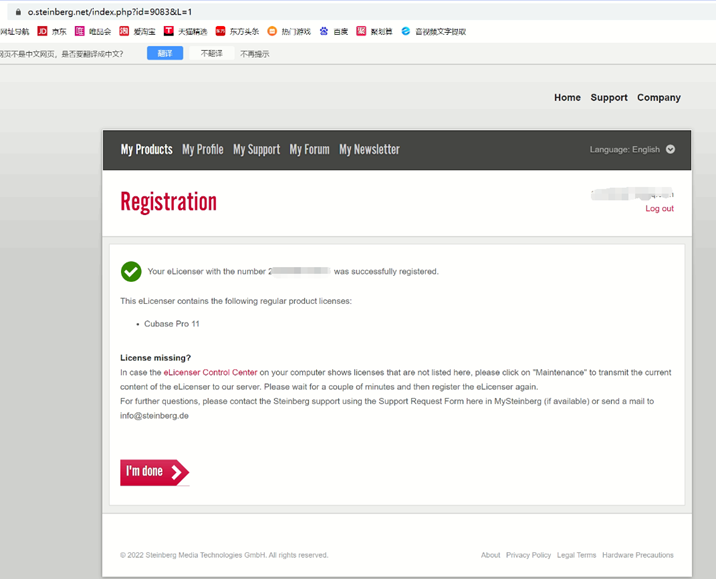This screenshot has height=579, width=716.
Task: Expand the Language: English dropdown
Action: coord(669,149)
